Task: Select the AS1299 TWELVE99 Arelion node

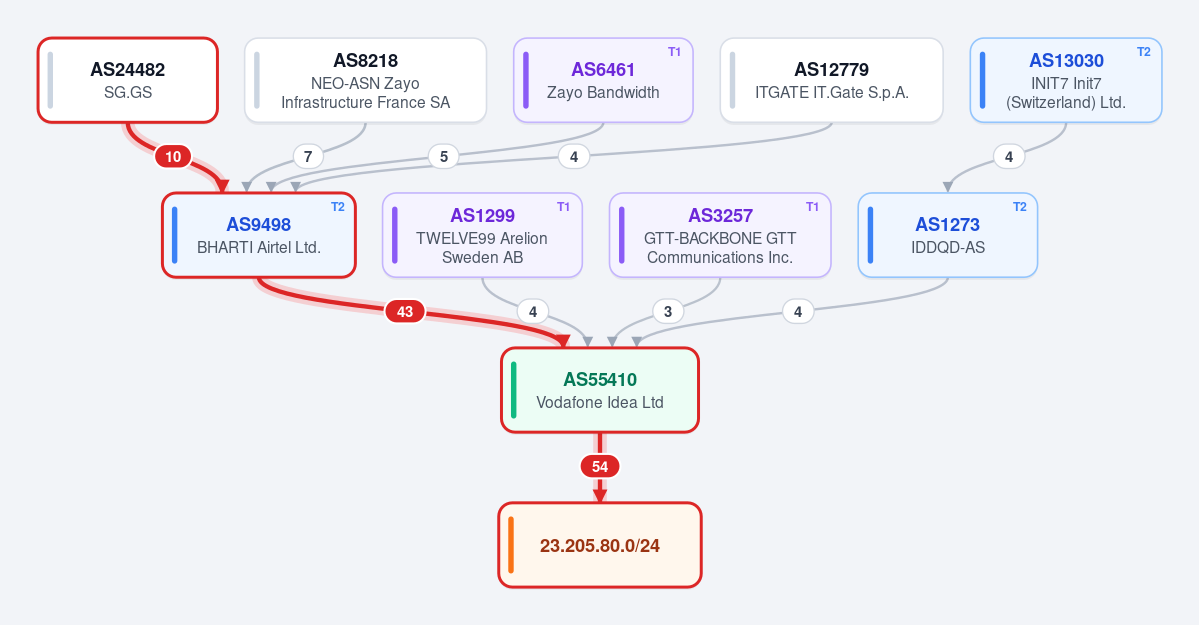Action: [x=483, y=235]
